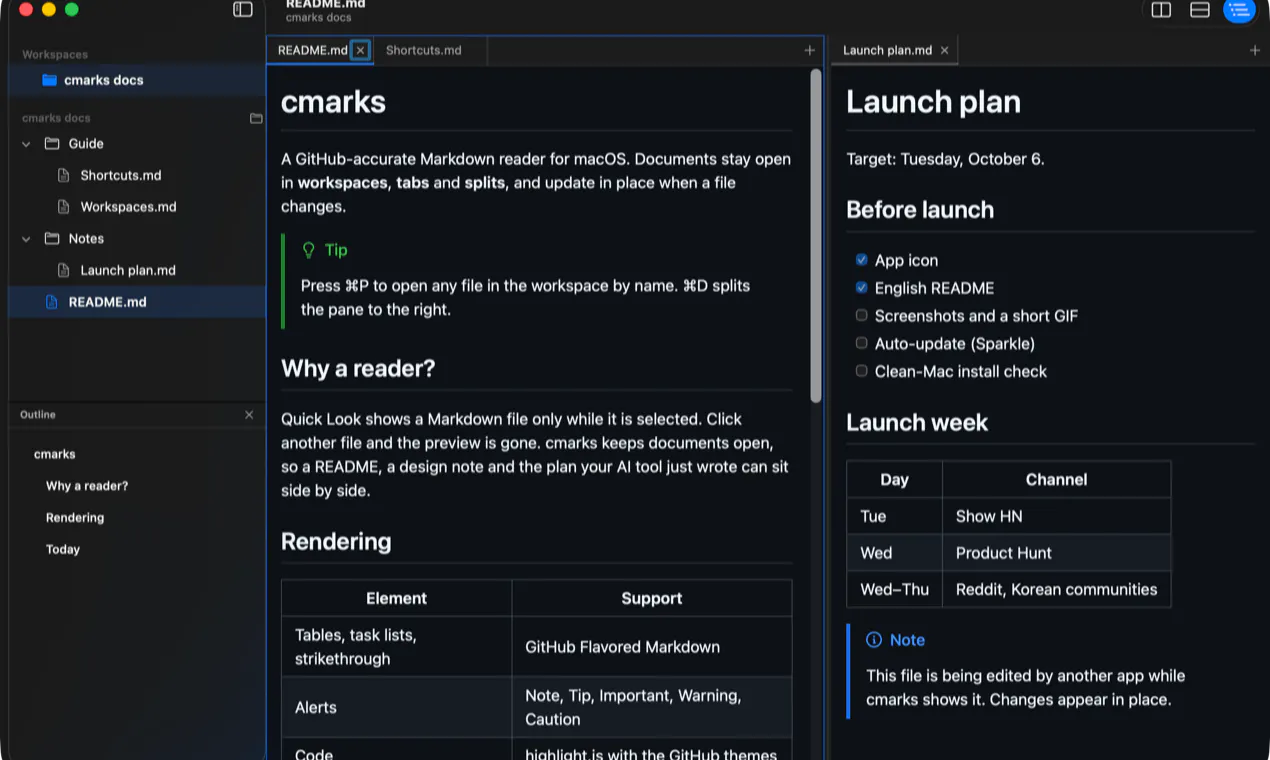The height and width of the screenshot is (760, 1270).
Task: Check the Auto-update (Sparkle) task
Action: 861,343
